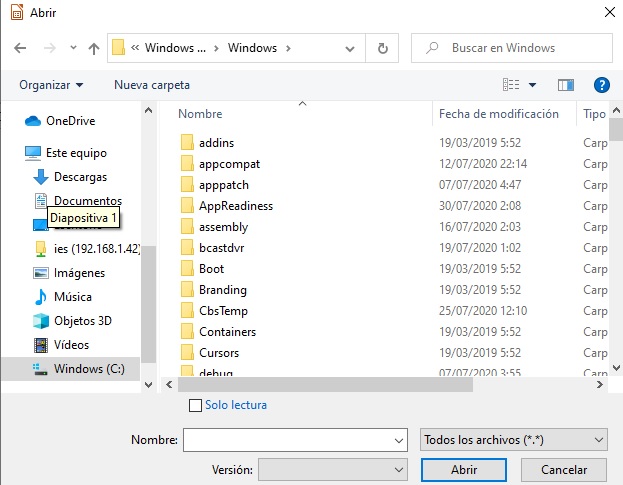Click the sidebar vertical scrollbar thumb

pyautogui.click(x=148, y=304)
